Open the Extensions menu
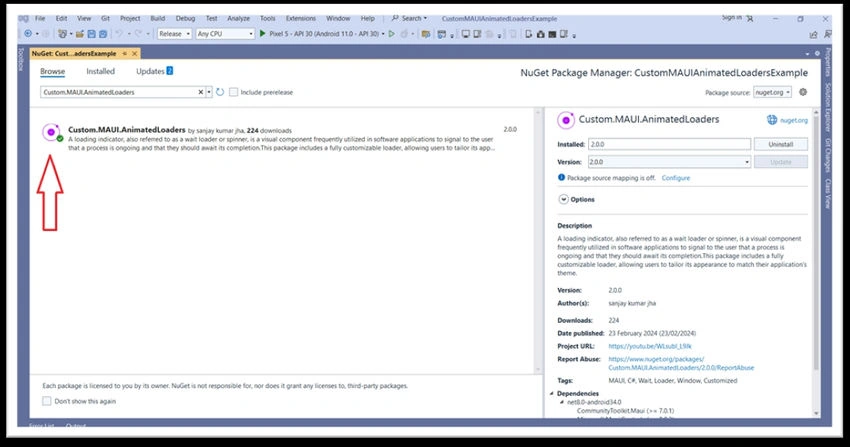 [x=301, y=18]
